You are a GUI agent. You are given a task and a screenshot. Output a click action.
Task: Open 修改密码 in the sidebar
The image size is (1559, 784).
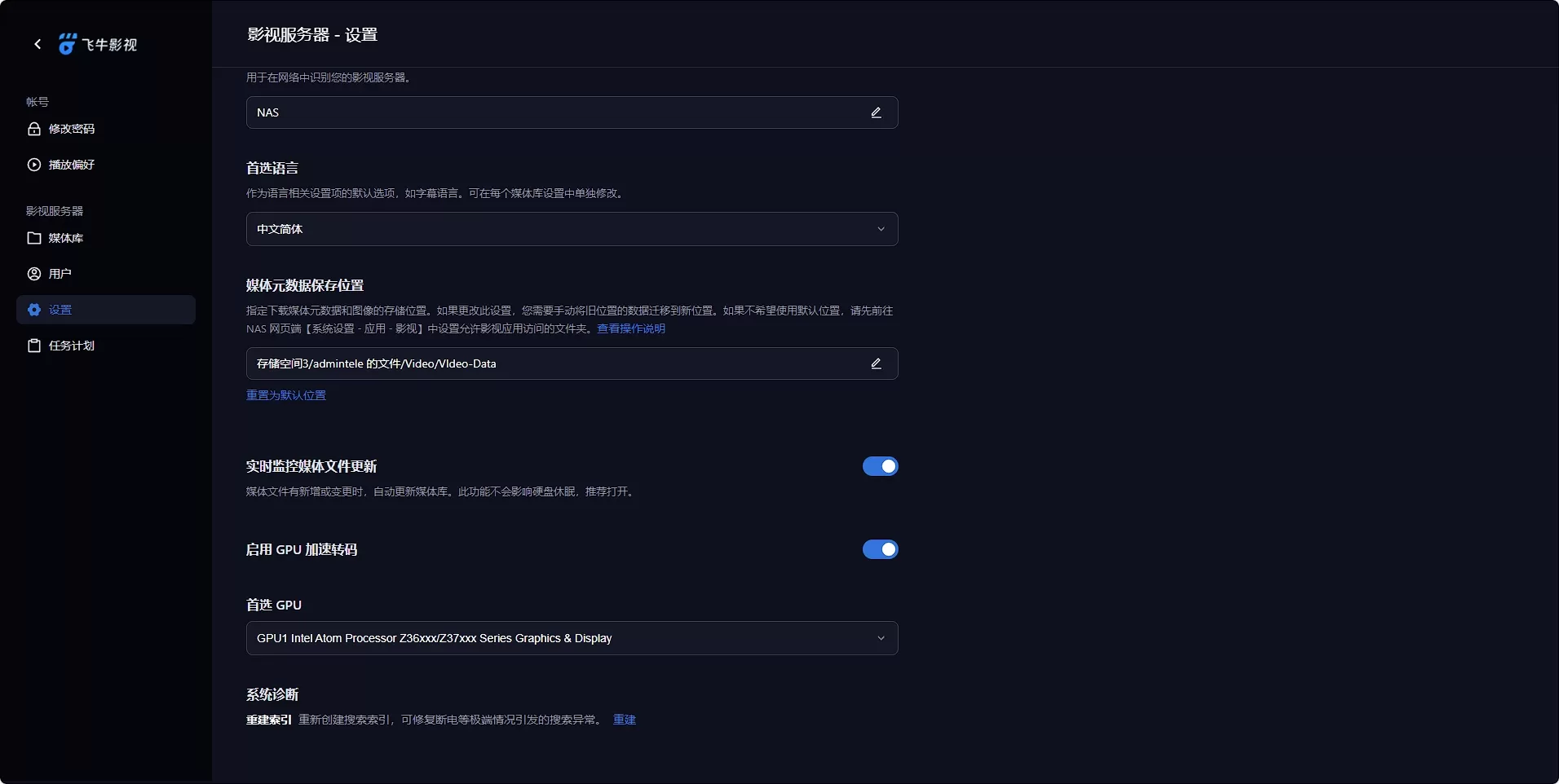click(106, 129)
